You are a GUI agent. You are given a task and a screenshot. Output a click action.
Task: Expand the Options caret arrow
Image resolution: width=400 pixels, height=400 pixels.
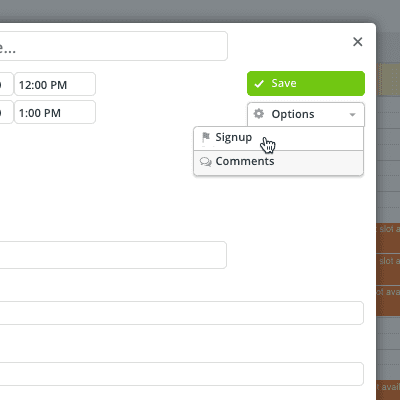pos(352,115)
